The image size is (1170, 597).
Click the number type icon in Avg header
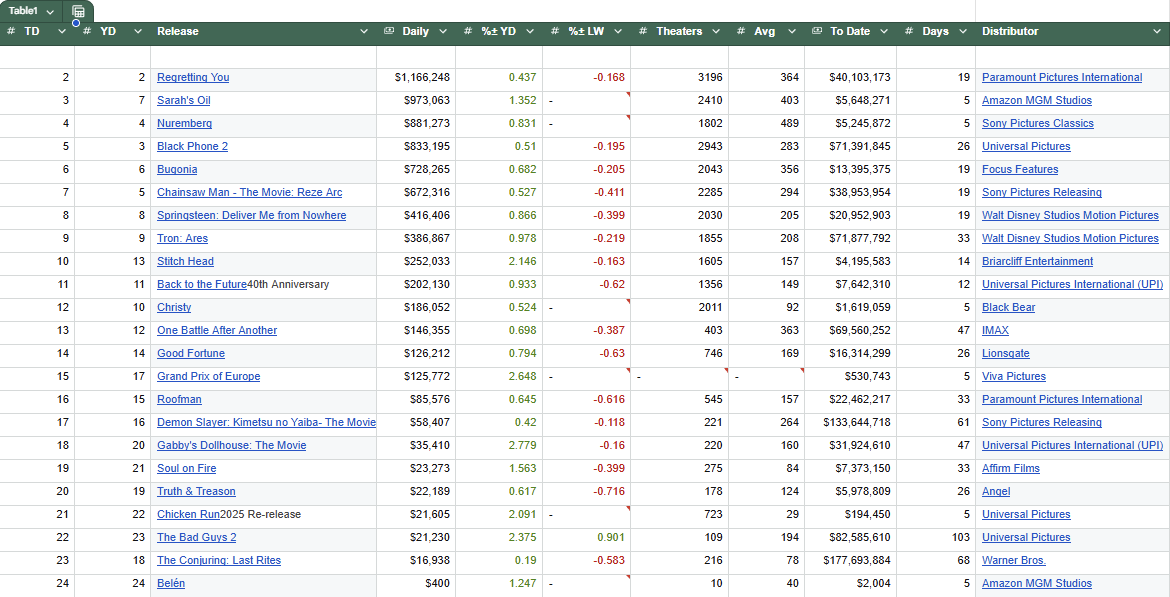click(x=741, y=32)
